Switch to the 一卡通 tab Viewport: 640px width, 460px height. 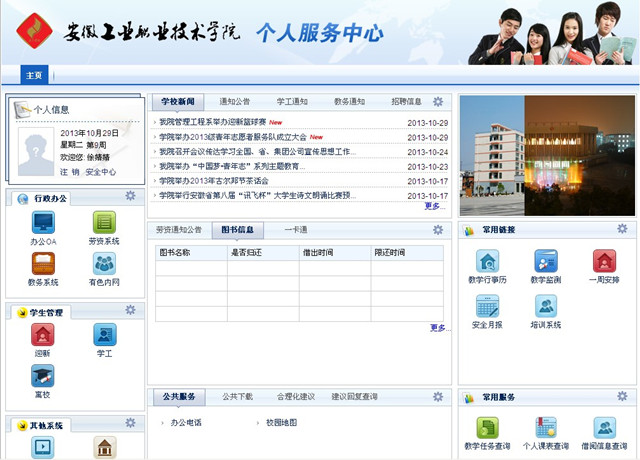(296, 230)
